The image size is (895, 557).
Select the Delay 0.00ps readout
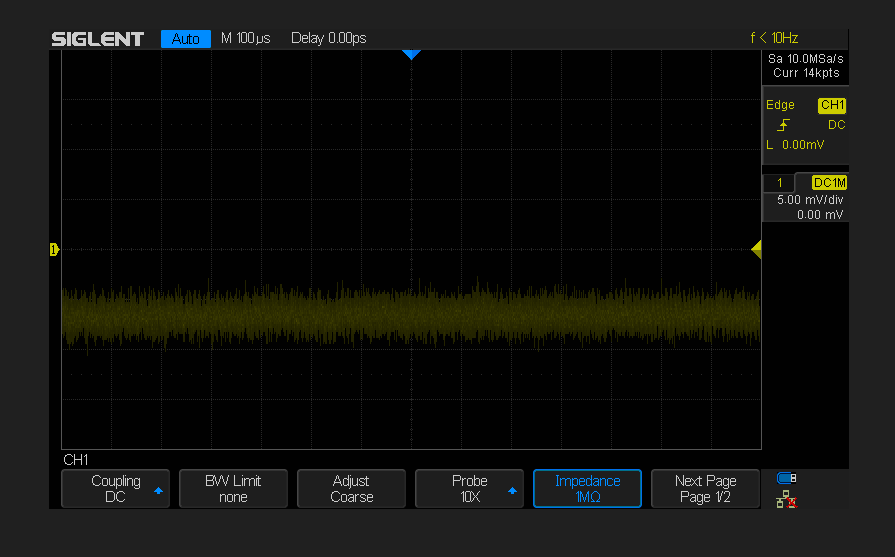pos(329,38)
